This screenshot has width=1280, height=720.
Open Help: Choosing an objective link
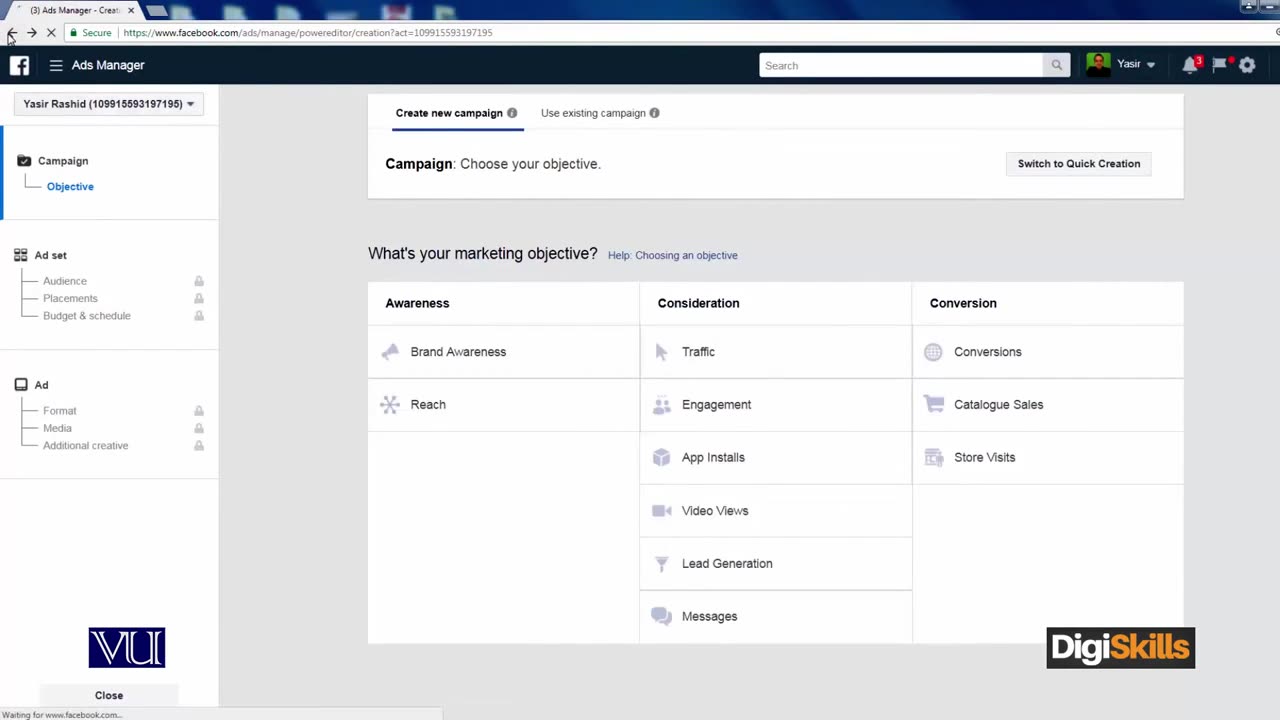click(x=673, y=255)
